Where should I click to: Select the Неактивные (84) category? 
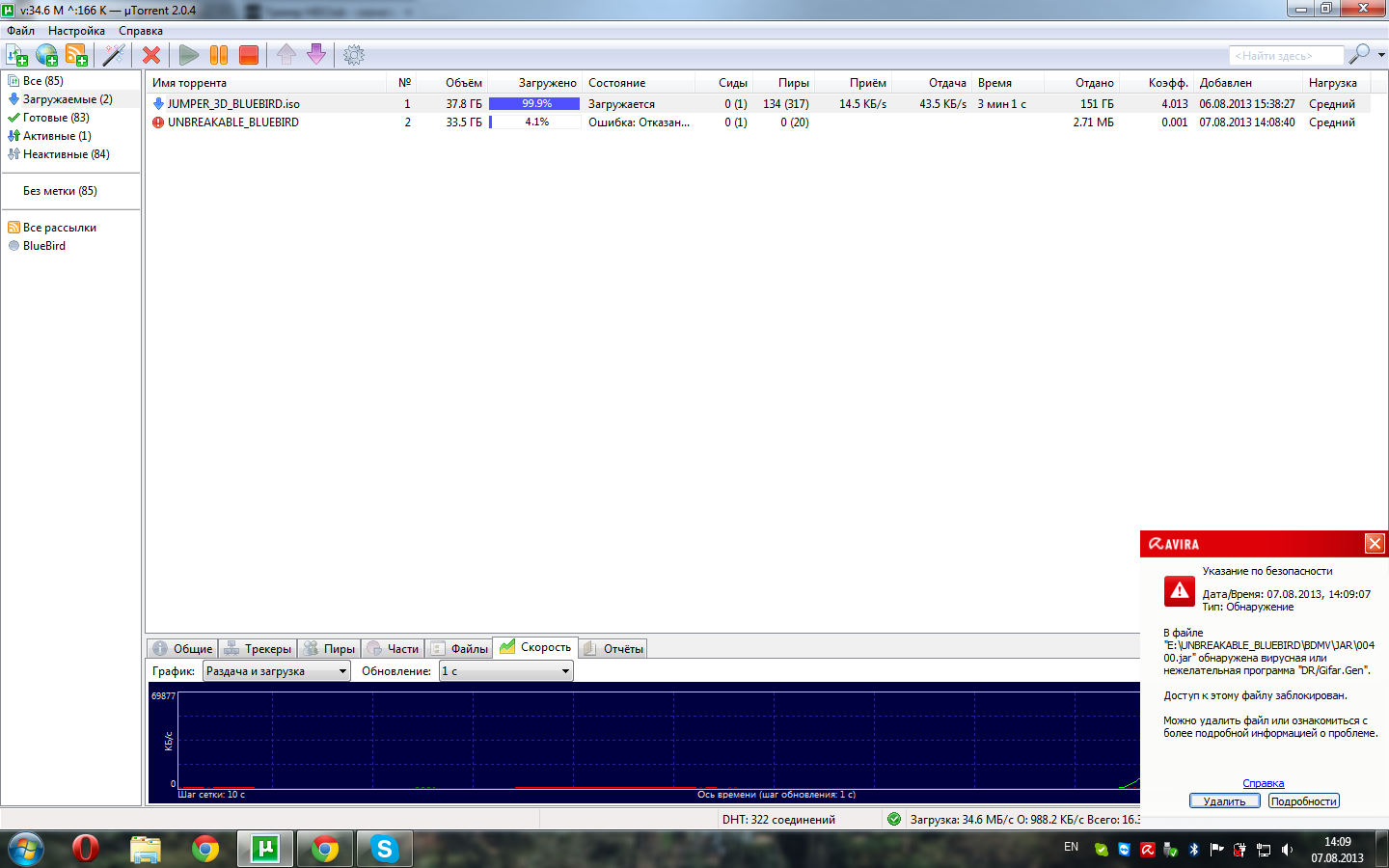click(x=67, y=154)
